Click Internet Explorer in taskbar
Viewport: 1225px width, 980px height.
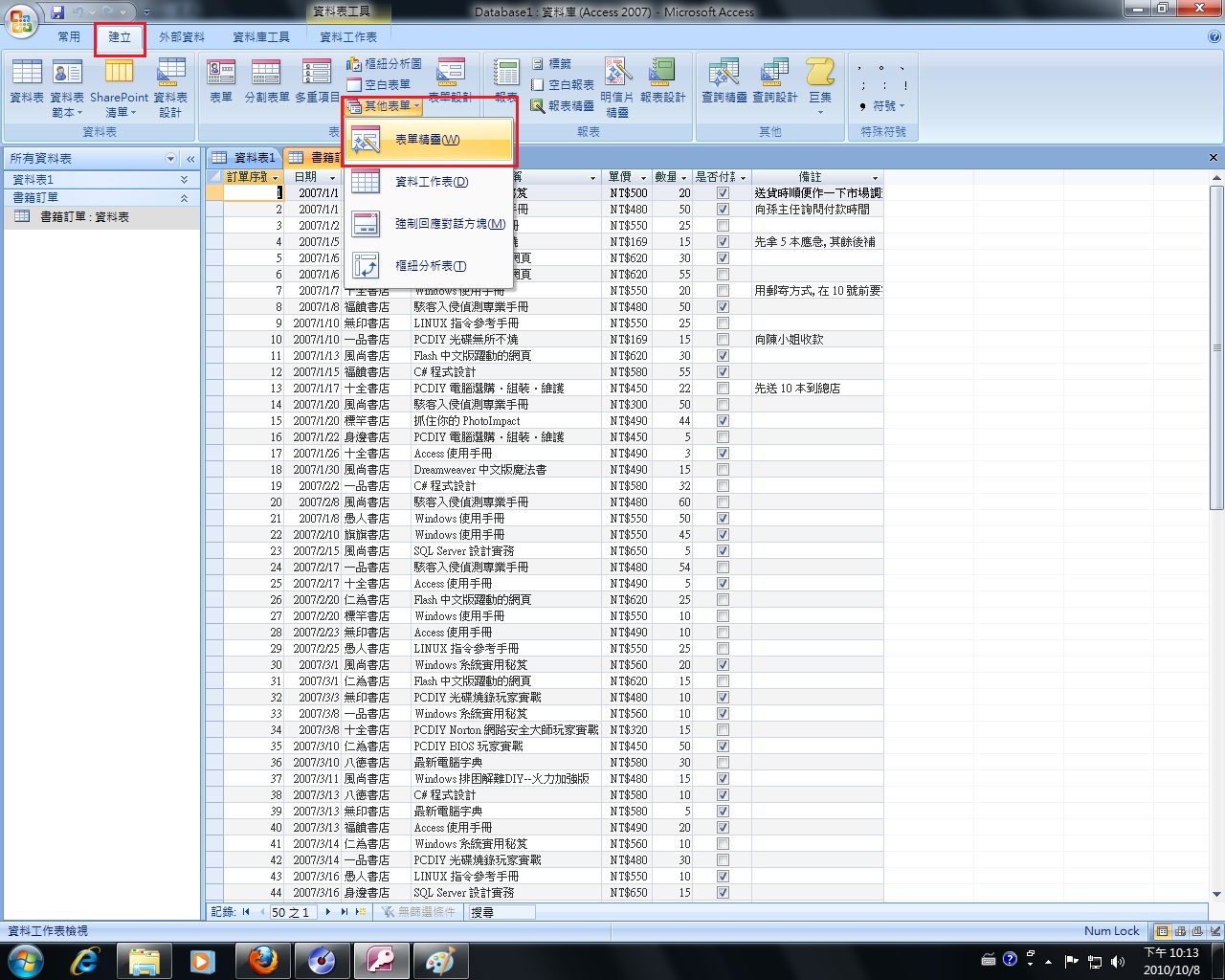[x=84, y=960]
